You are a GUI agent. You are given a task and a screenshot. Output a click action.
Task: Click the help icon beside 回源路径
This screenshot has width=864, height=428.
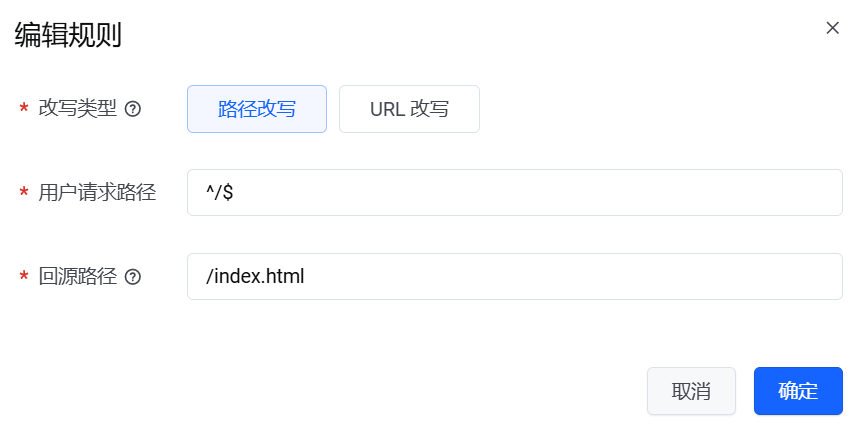[x=132, y=277]
